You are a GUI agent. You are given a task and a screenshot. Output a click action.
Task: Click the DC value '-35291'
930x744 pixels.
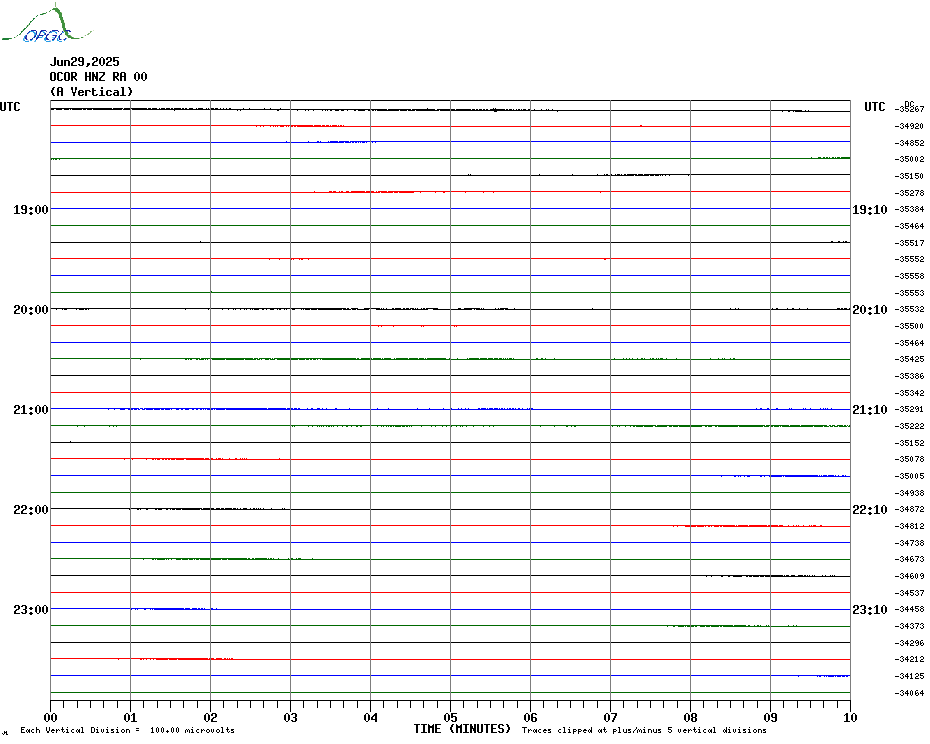click(x=909, y=409)
